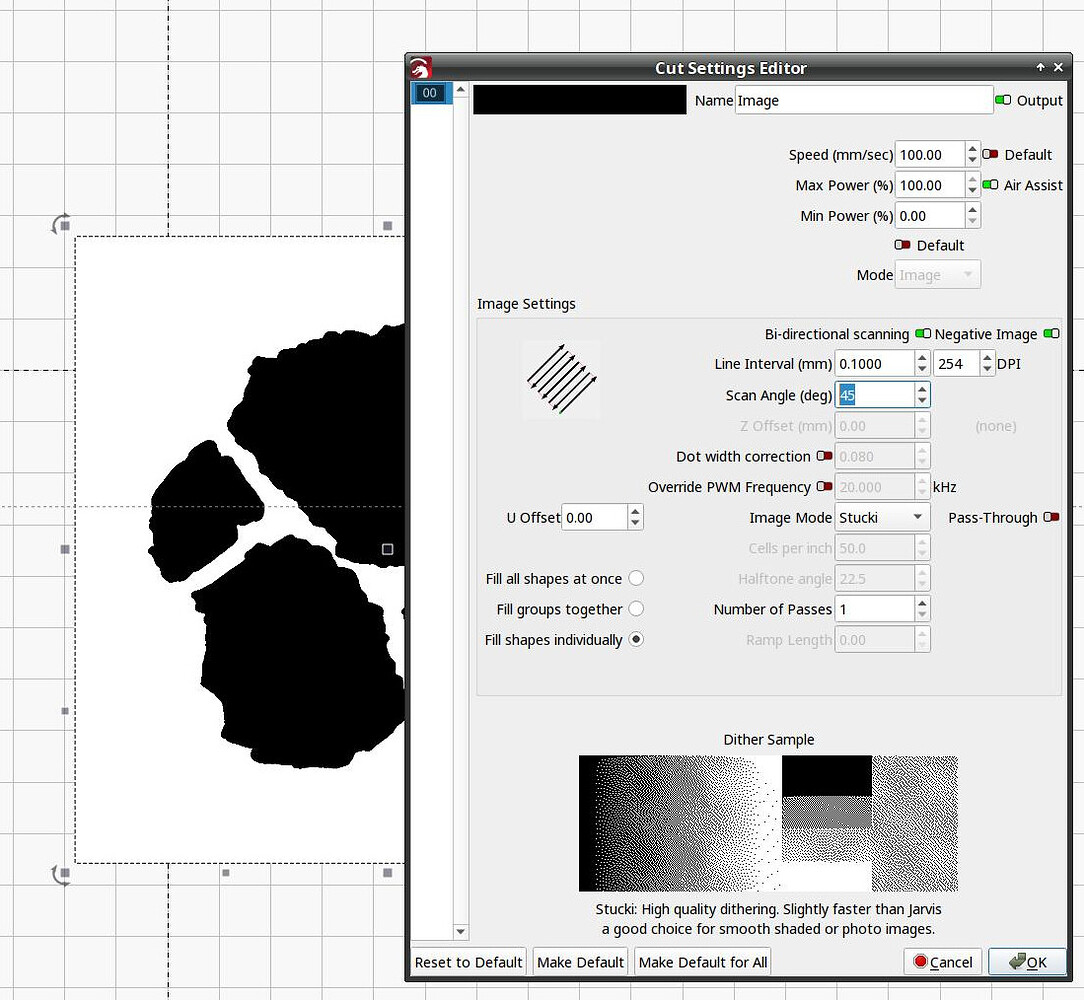Choose Fill groups together

point(637,609)
